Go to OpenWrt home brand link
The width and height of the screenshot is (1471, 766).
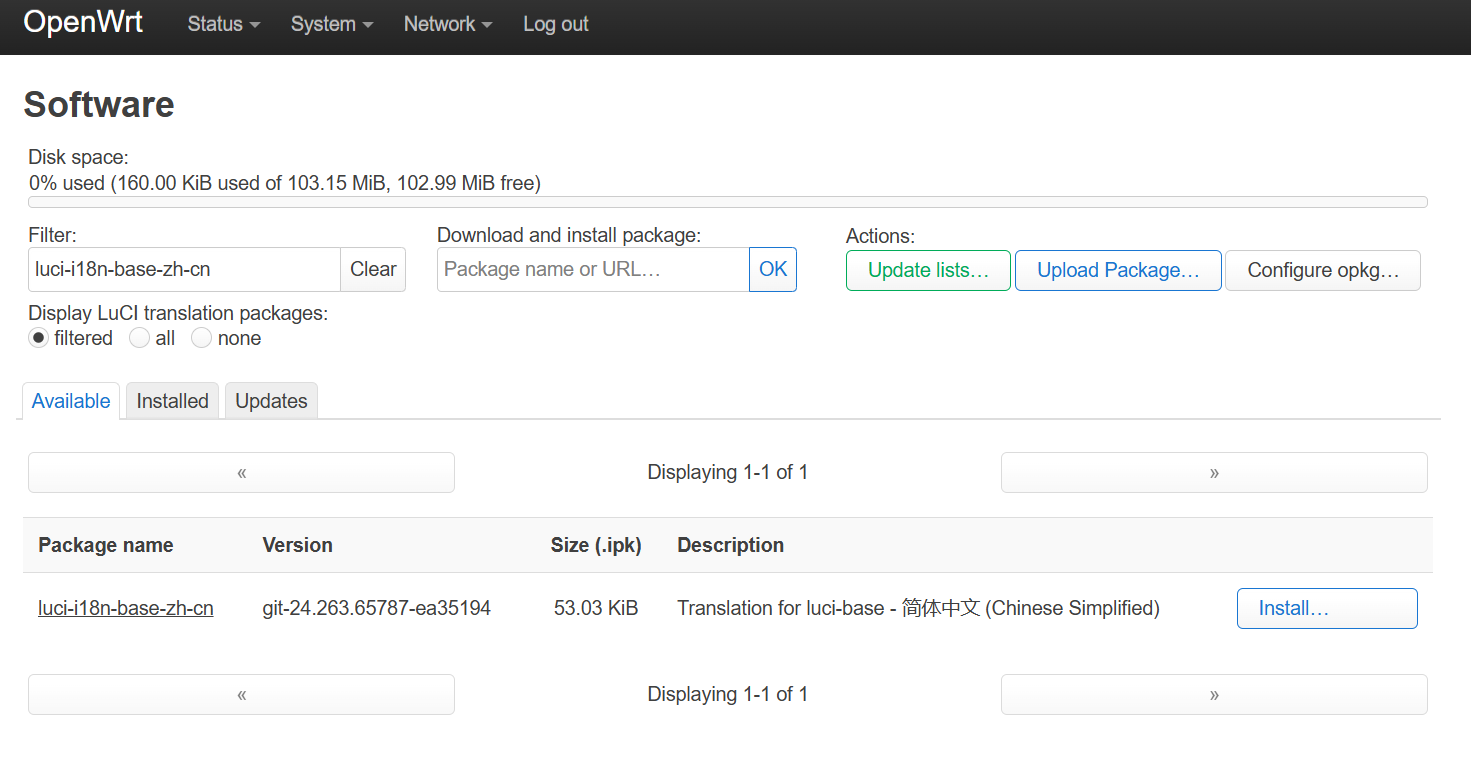(x=83, y=22)
